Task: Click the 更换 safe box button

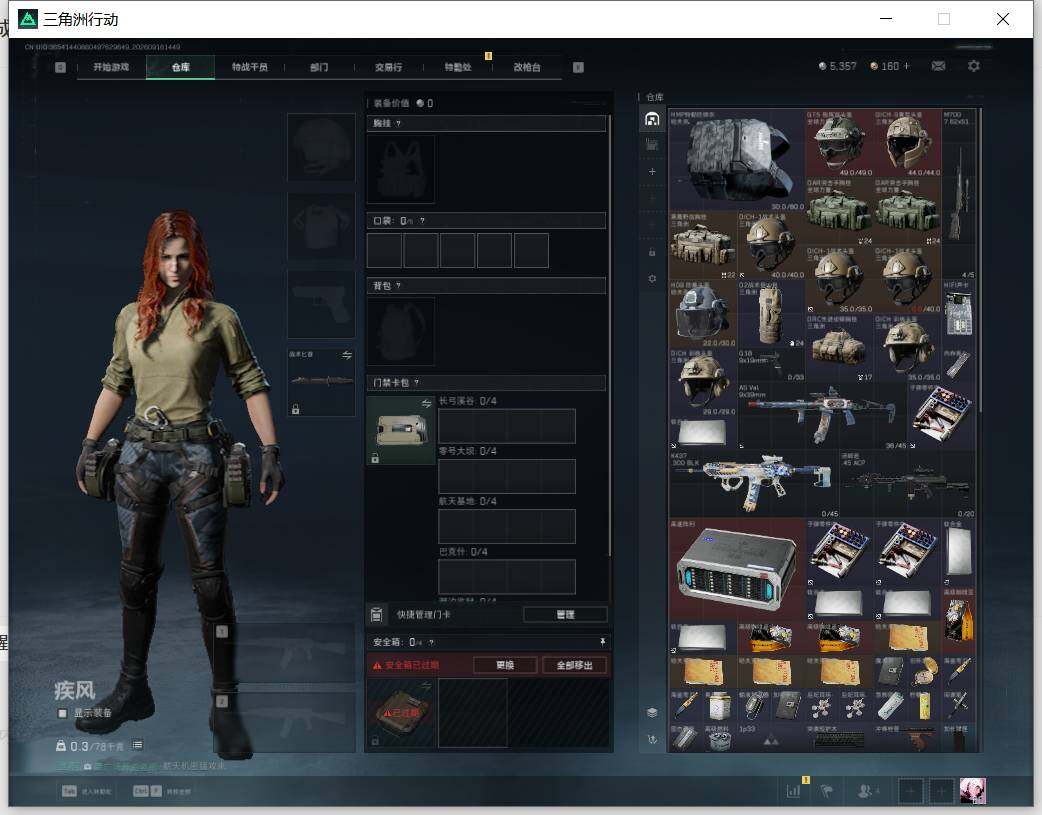Action: point(505,665)
